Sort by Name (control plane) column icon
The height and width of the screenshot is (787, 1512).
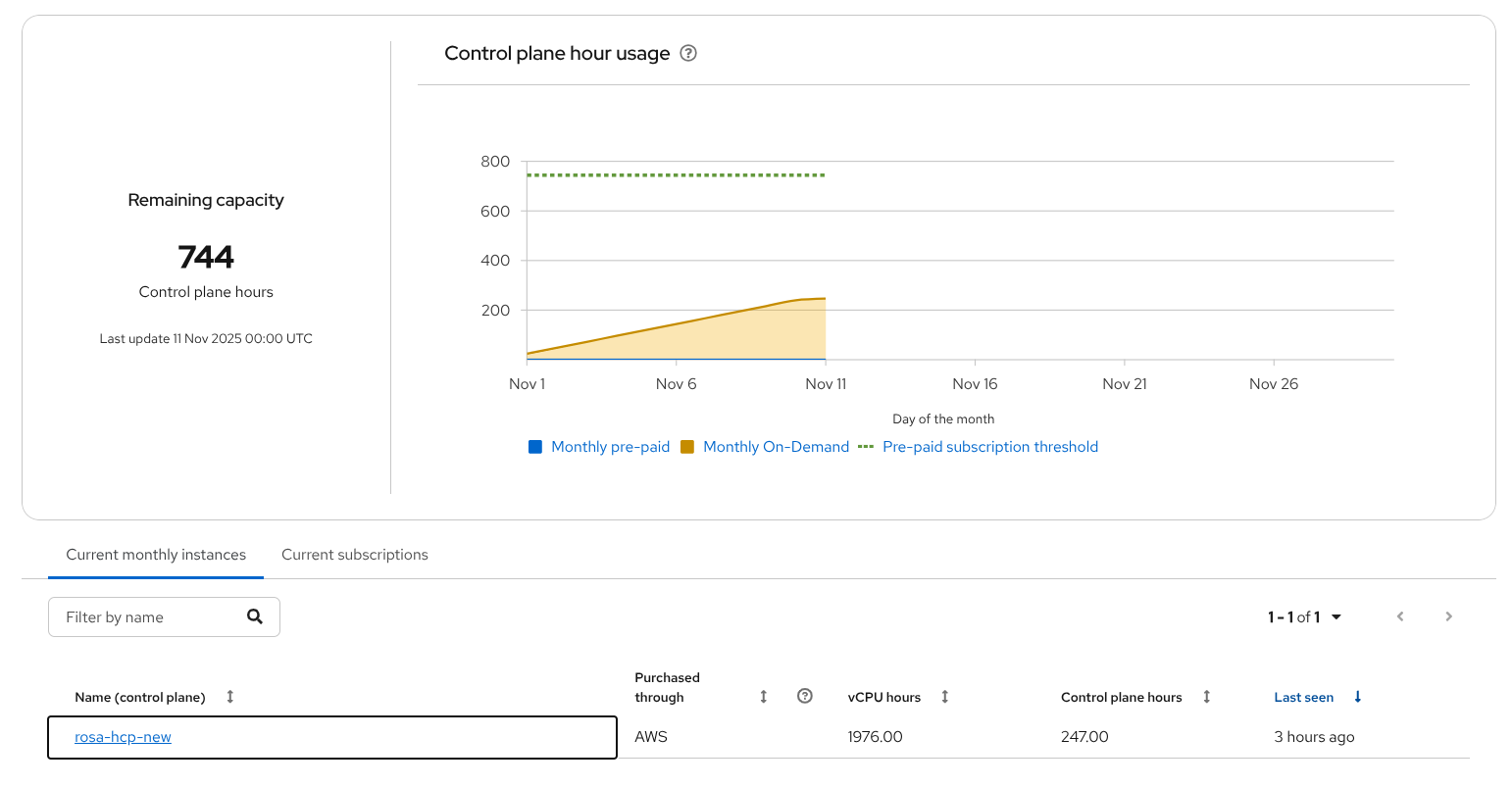[x=230, y=697]
